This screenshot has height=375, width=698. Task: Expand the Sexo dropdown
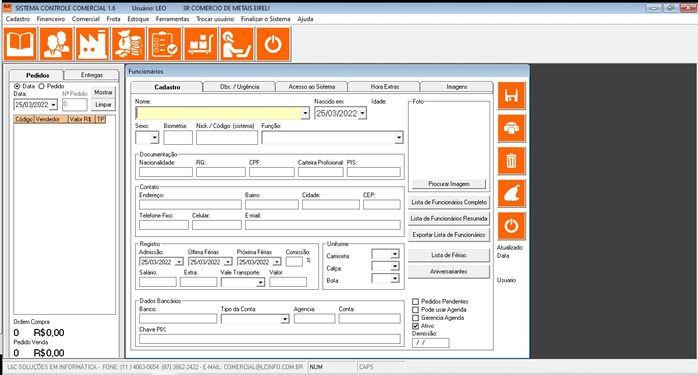[154, 138]
